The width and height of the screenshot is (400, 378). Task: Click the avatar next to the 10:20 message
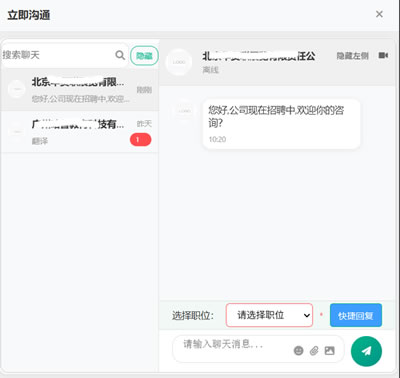184,110
